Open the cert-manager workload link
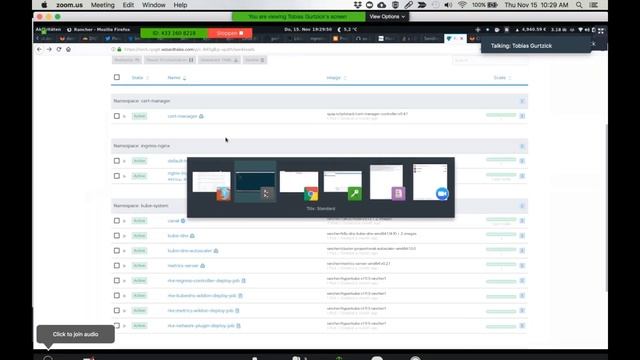This screenshot has height=360, width=640. click(182, 116)
